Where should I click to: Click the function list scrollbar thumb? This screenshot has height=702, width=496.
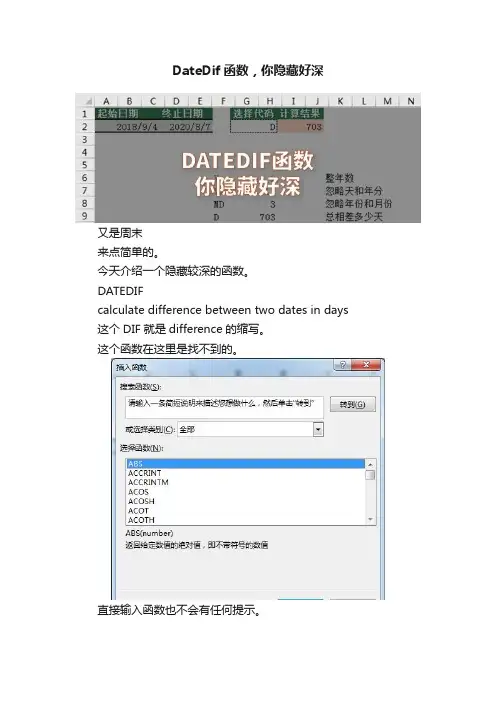pyautogui.click(x=370, y=475)
